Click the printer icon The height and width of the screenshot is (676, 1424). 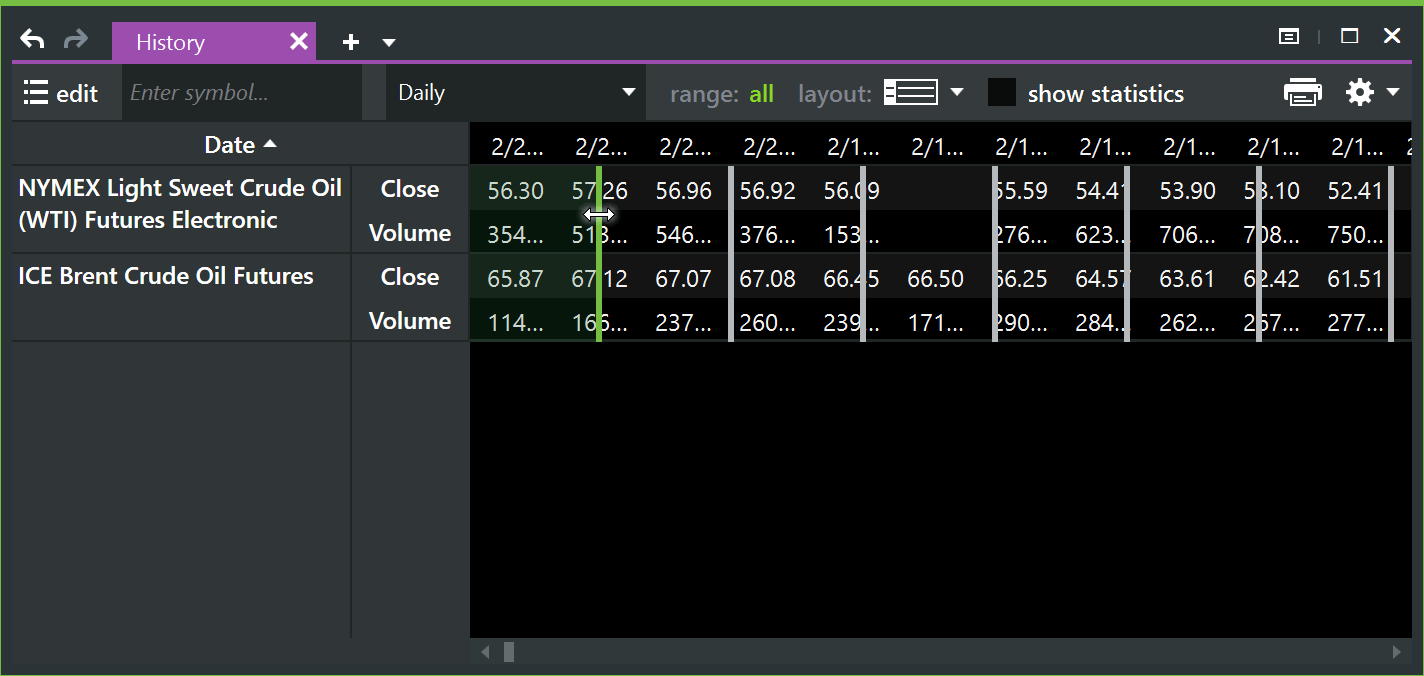1303,93
